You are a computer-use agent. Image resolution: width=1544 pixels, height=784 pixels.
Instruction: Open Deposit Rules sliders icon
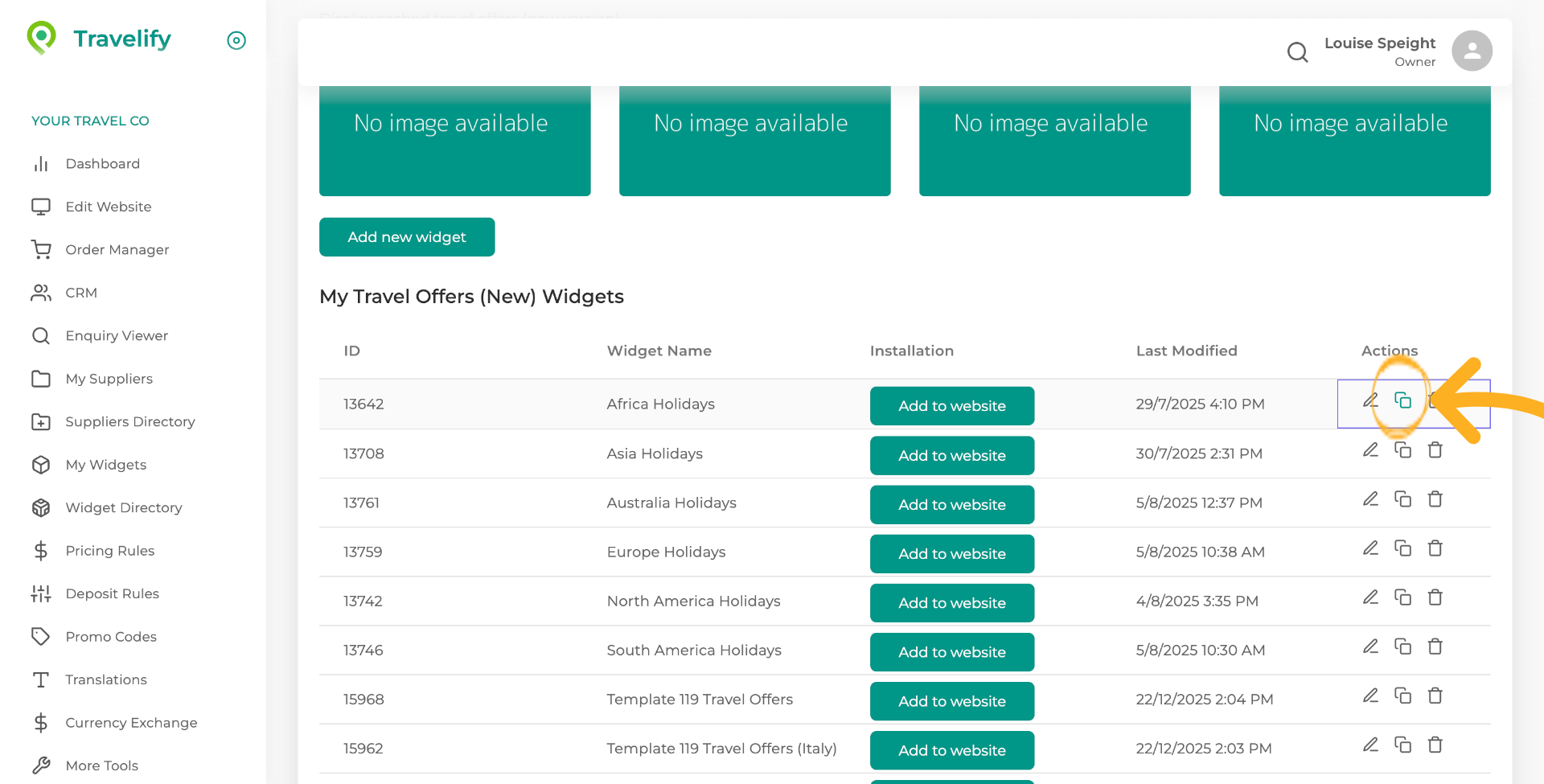click(x=41, y=593)
